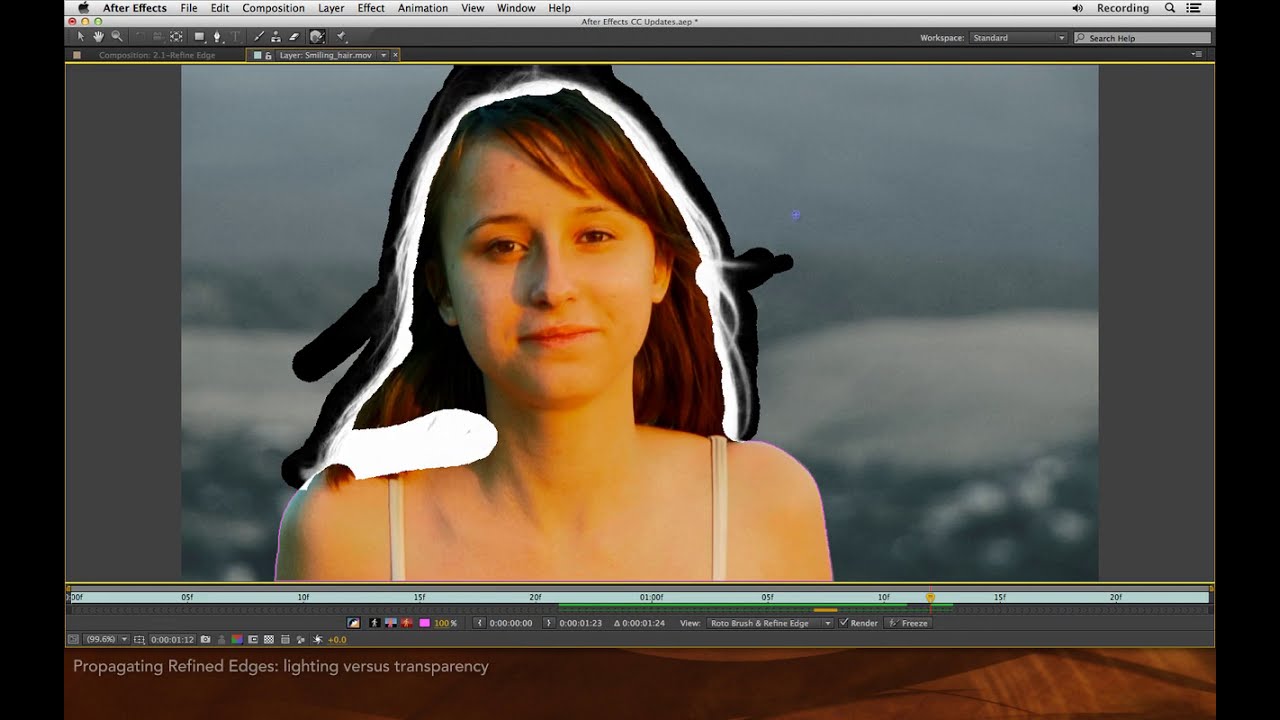Screen dimensions: 1280x720
Task: Select the Unified Camera tool
Action: 157,36
